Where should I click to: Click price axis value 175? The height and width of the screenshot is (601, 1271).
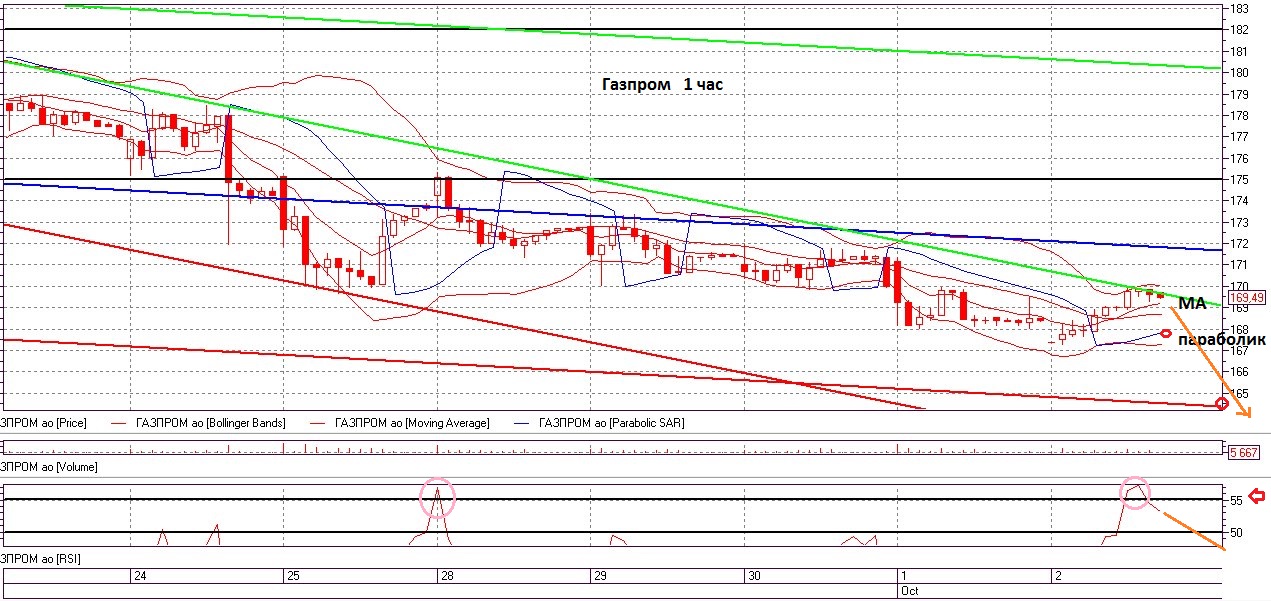1237,180
